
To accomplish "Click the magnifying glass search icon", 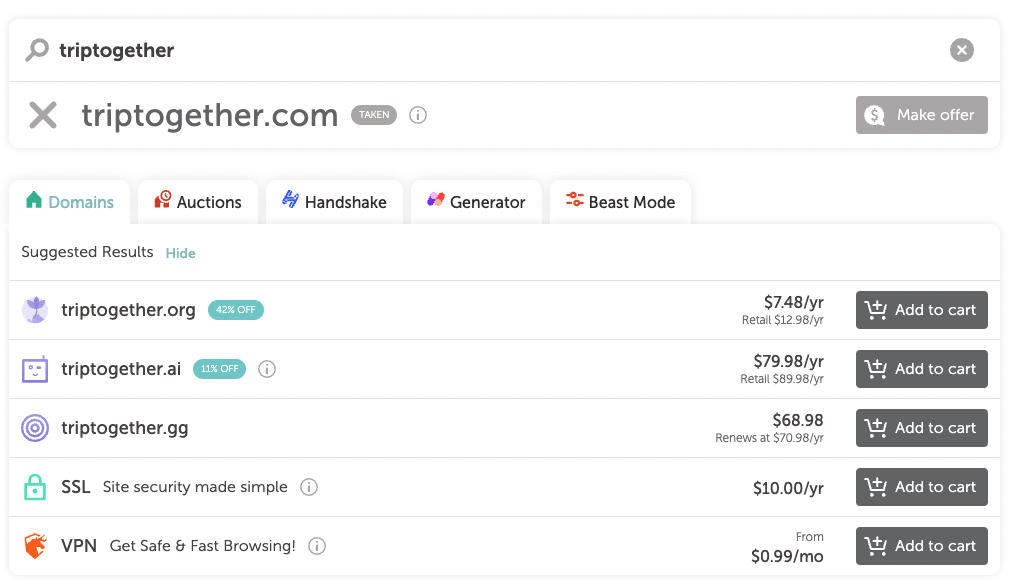I will [37, 50].
